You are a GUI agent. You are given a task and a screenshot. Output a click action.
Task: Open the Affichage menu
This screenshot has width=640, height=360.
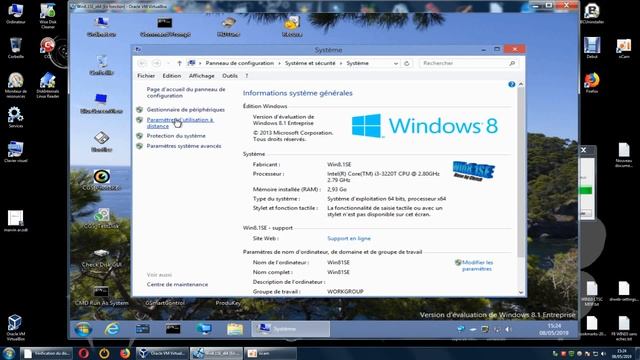(201, 76)
